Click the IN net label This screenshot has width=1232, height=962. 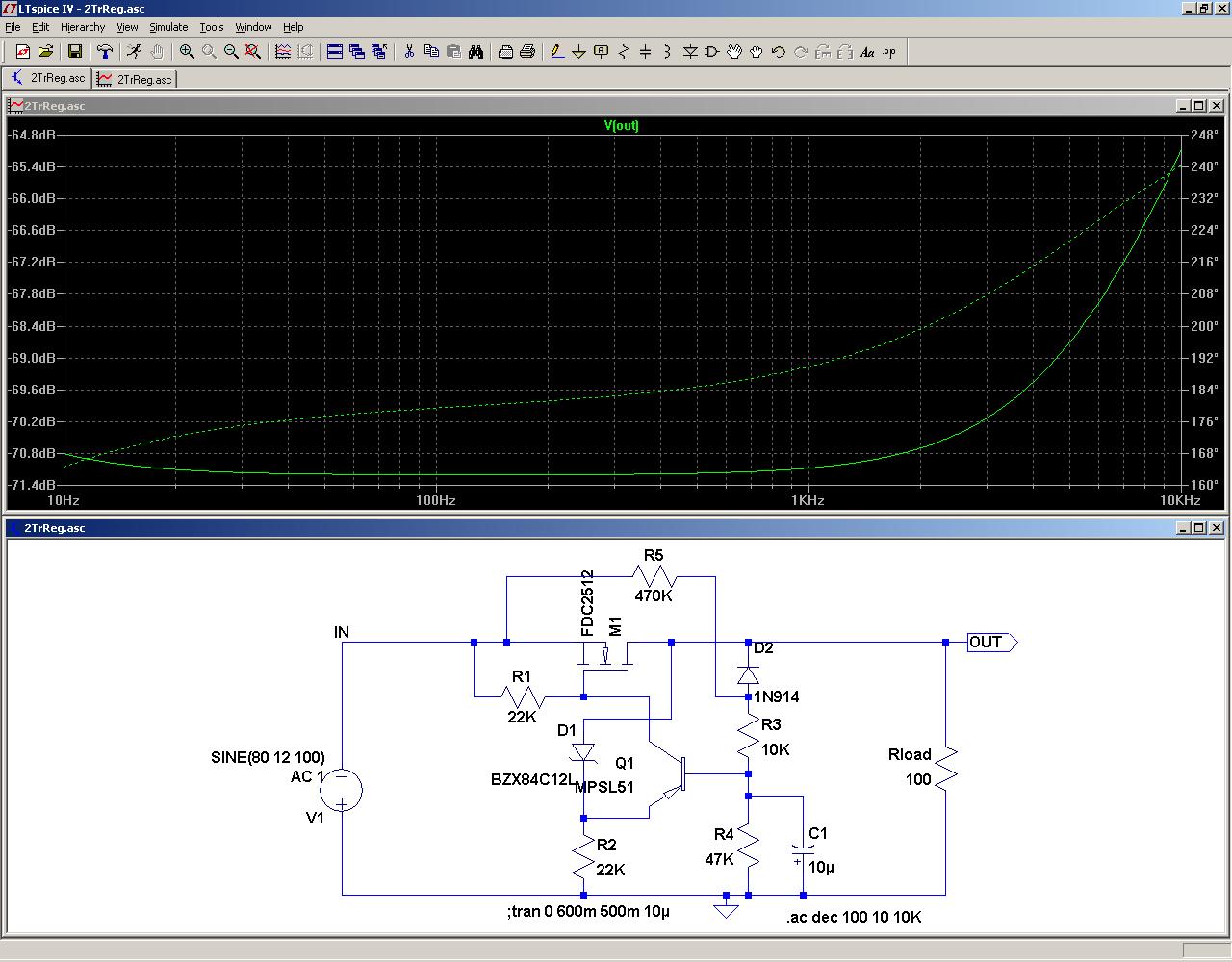click(x=342, y=632)
